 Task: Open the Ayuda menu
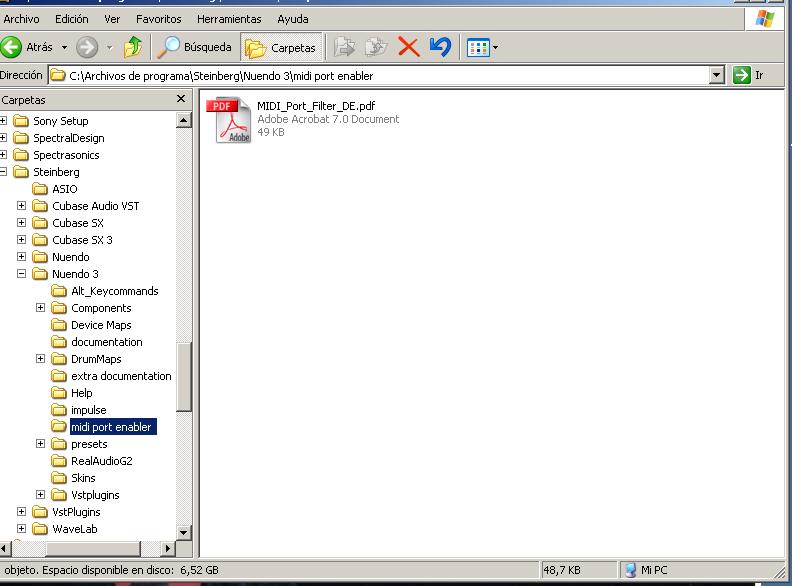click(293, 19)
